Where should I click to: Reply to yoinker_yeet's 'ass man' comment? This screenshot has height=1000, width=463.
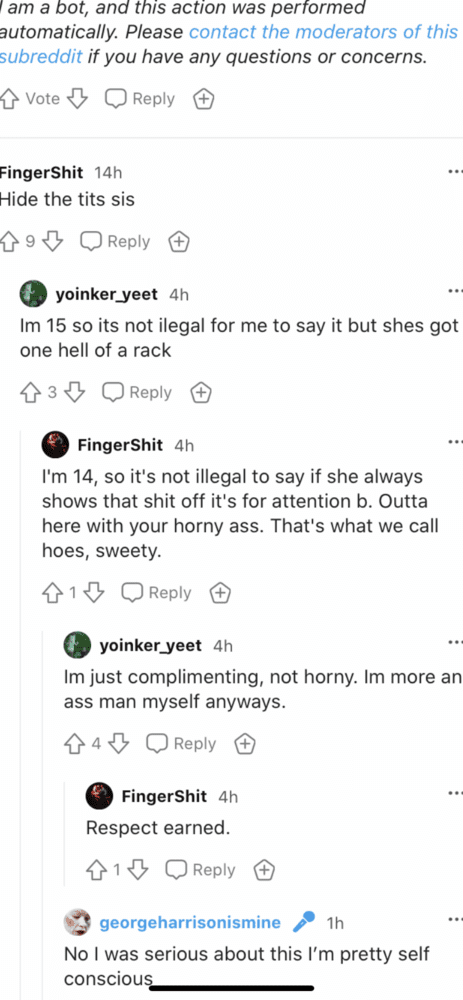[x=181, y=743]
